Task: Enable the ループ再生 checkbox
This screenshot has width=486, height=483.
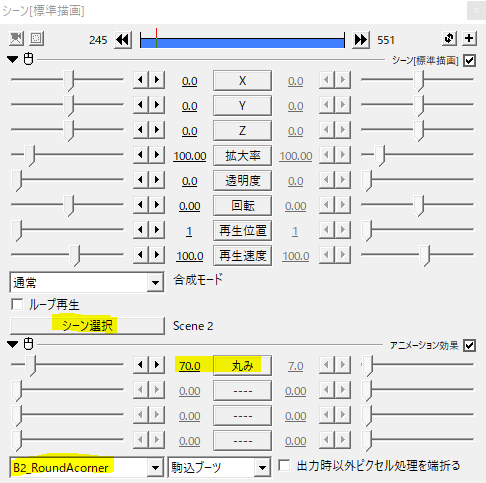Action: click(17, 304)
